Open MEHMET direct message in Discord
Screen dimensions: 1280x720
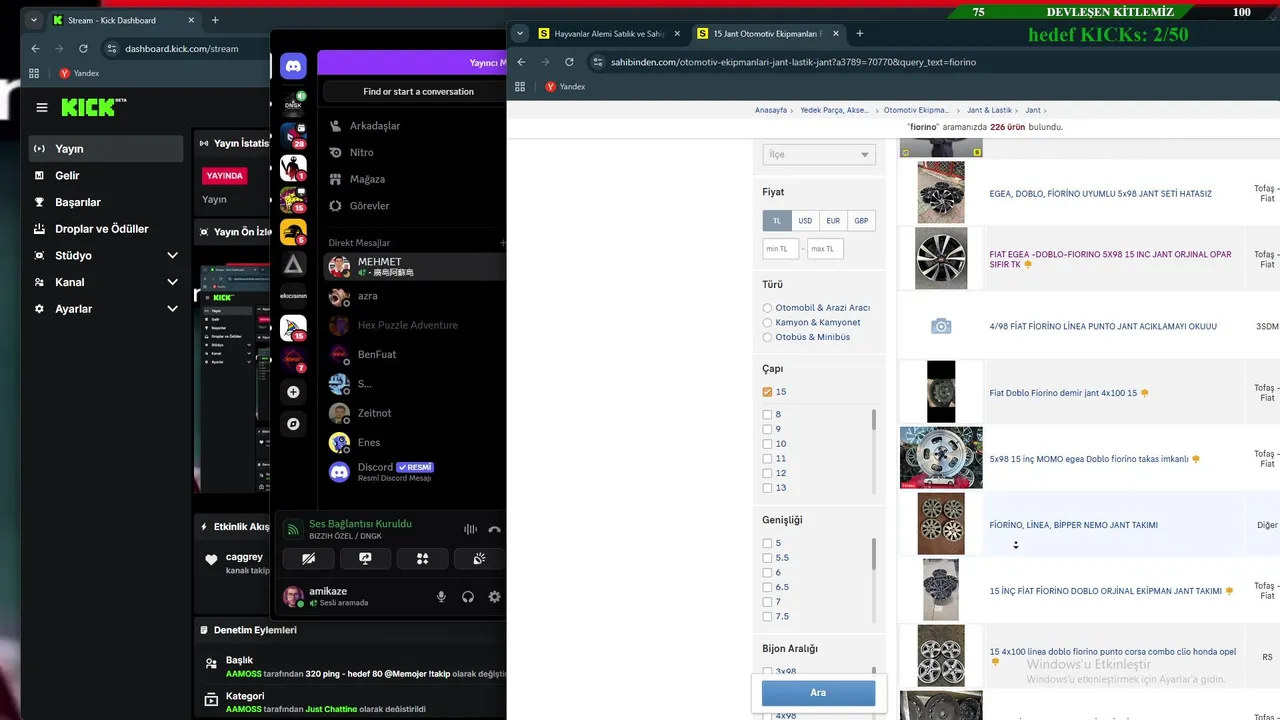pyautogui.click(x=414, y=267)
